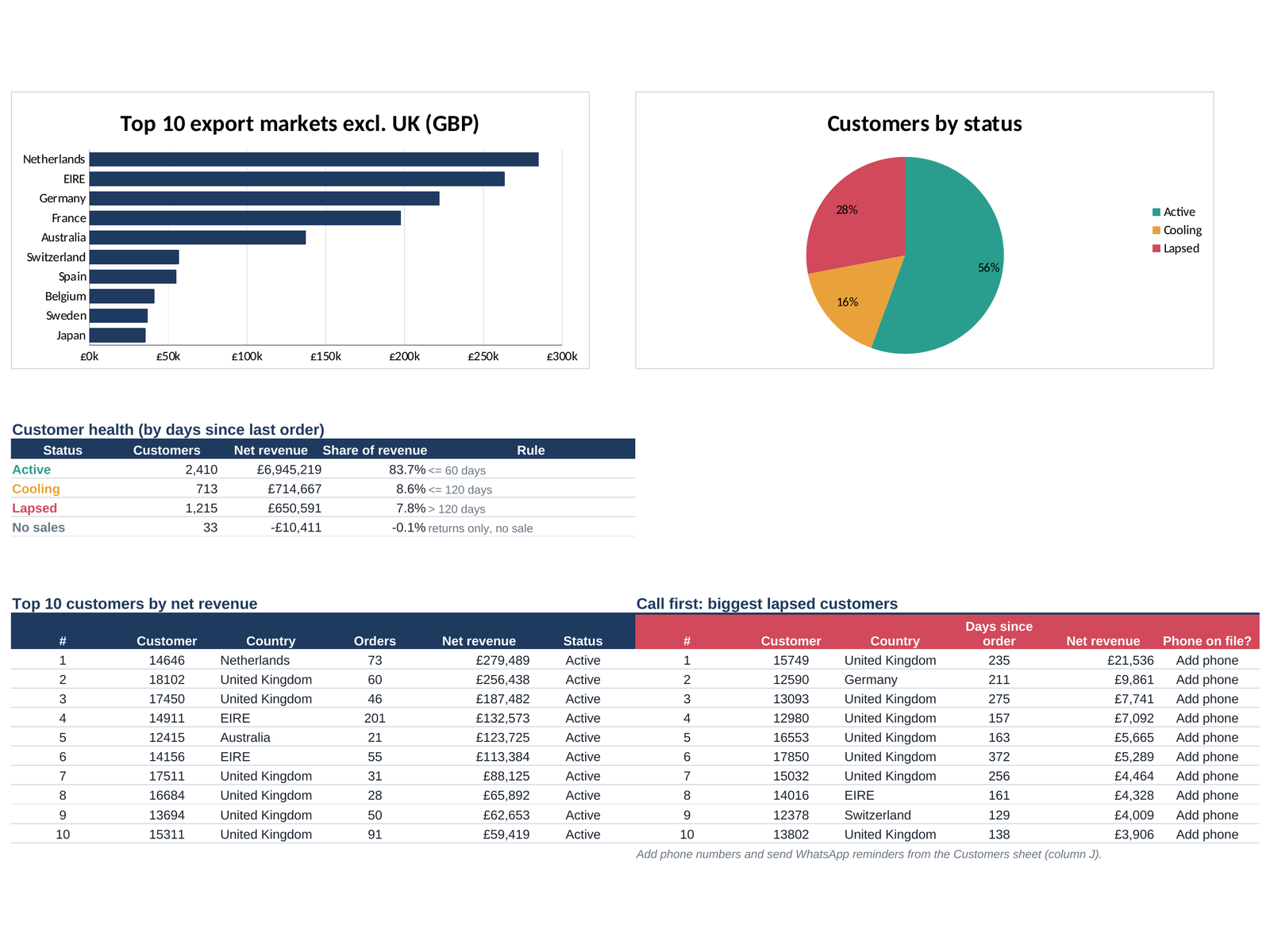Select the 'Days since order' column header

tap(999, 634)
